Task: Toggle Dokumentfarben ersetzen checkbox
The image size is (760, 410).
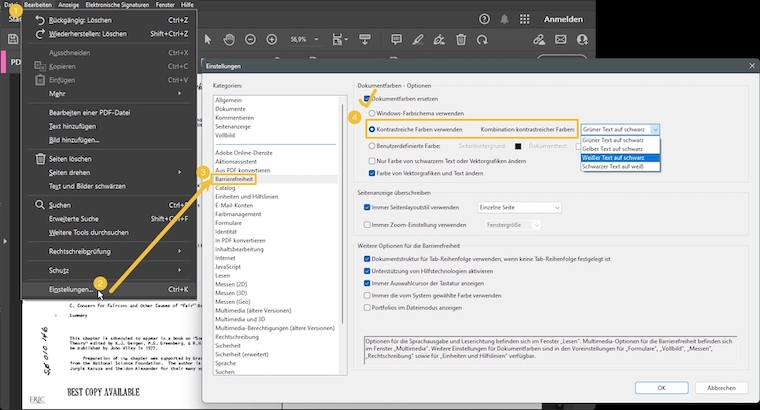Action: click(x=367, y=99)
